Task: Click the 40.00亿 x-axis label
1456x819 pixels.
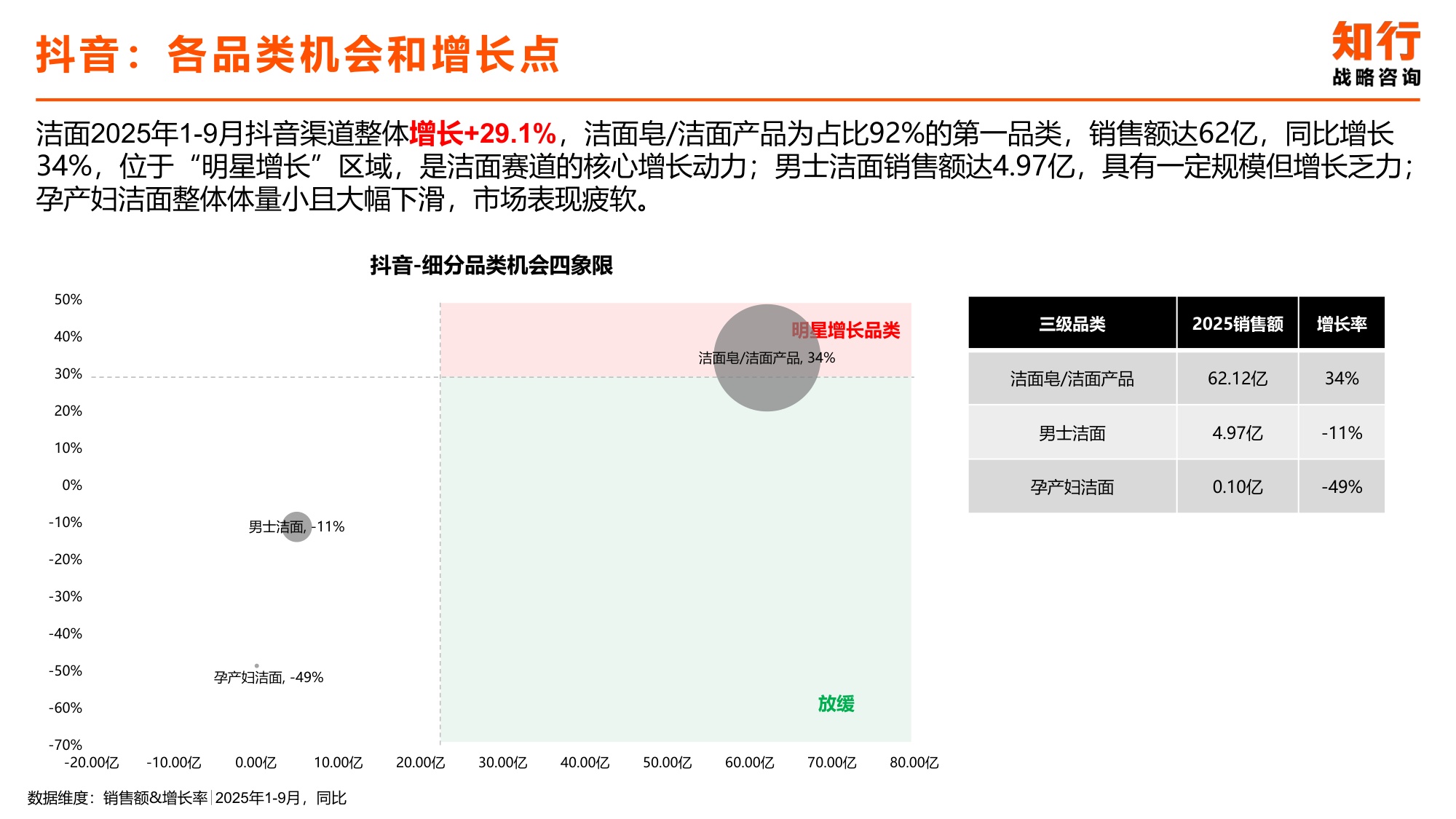Action: 585,762
